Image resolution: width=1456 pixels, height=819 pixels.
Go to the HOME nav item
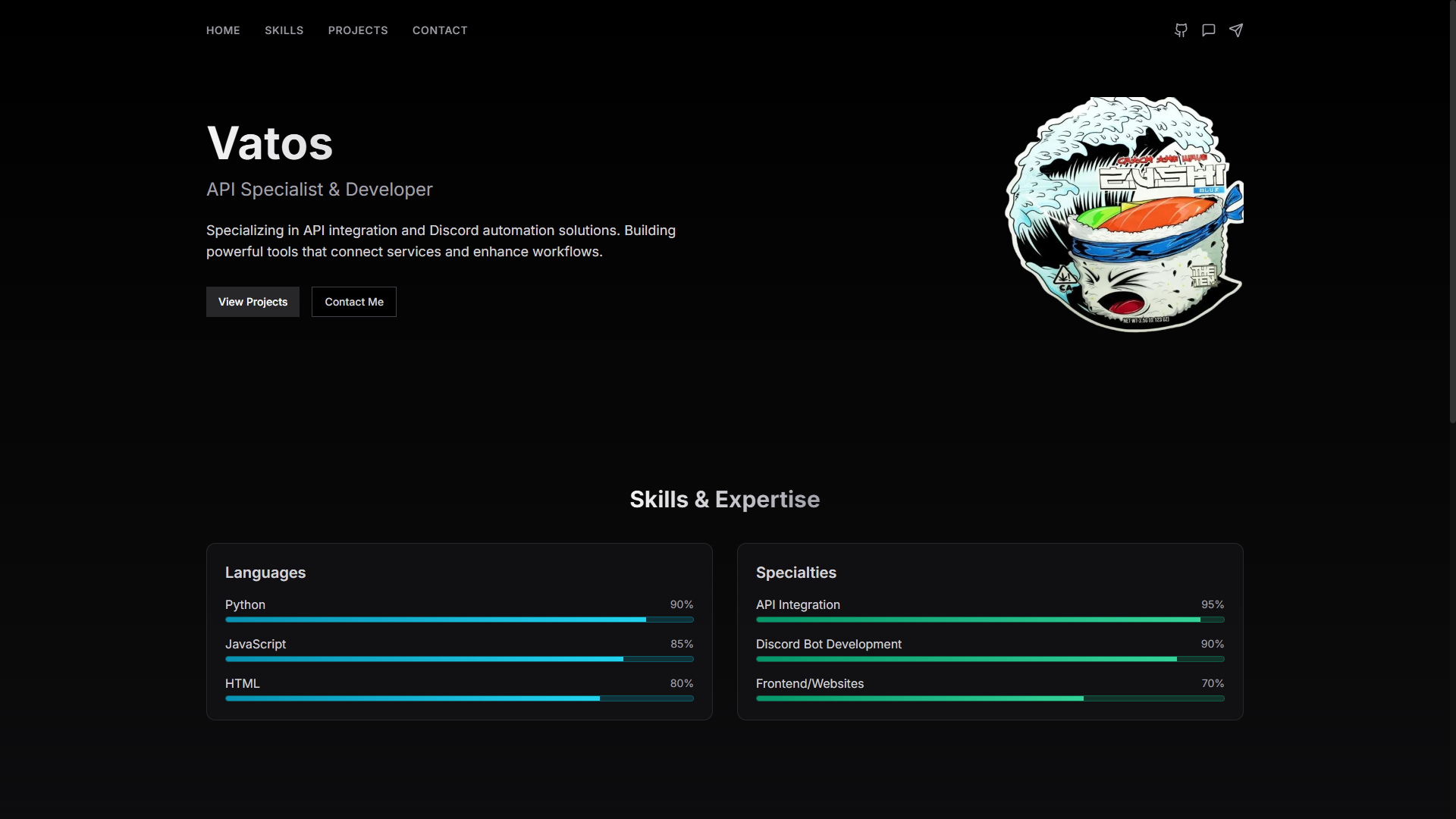point(223,30)
